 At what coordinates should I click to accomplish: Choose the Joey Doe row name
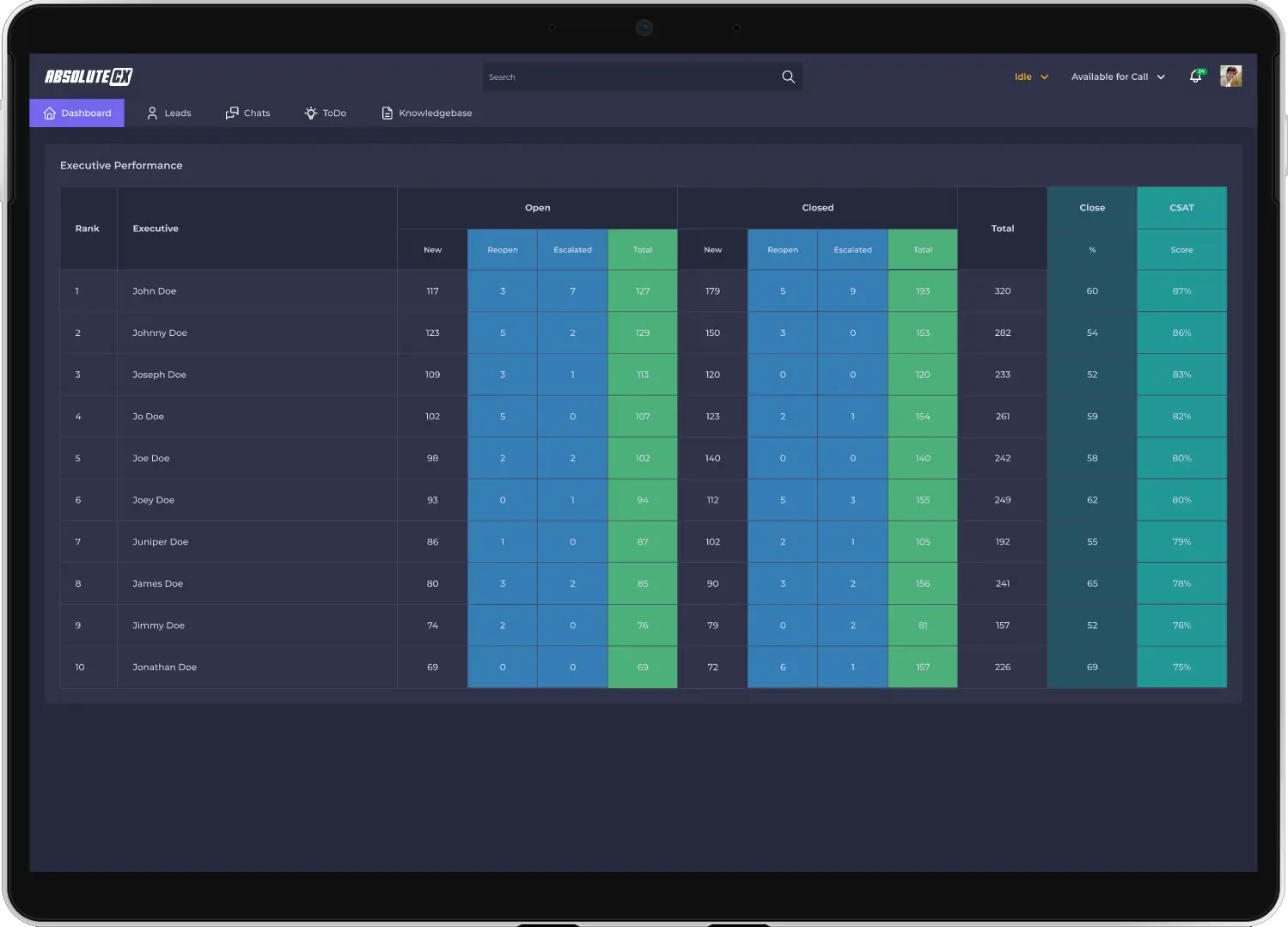click(x=153, y=500)
